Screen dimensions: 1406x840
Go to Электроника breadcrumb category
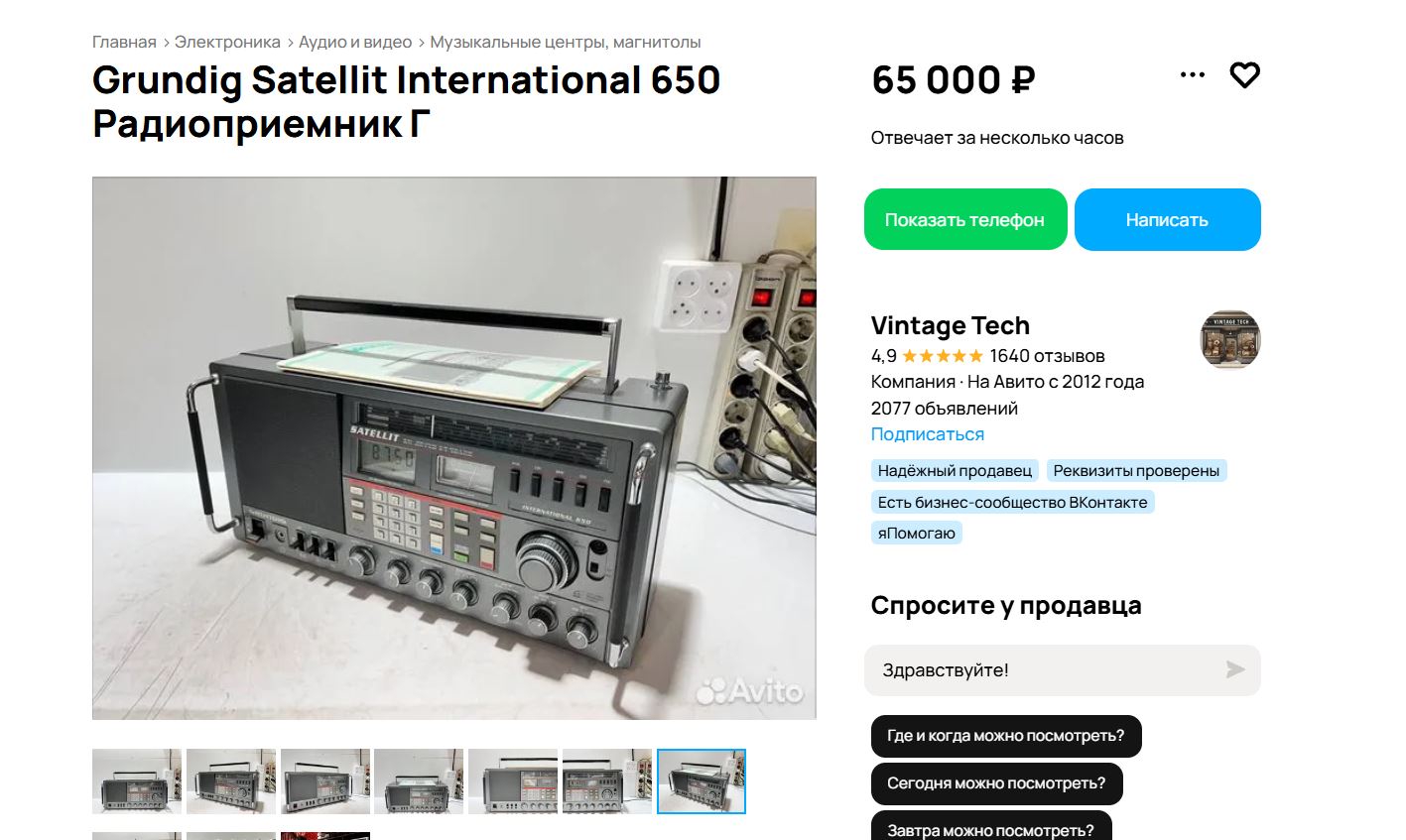[227, 42]
